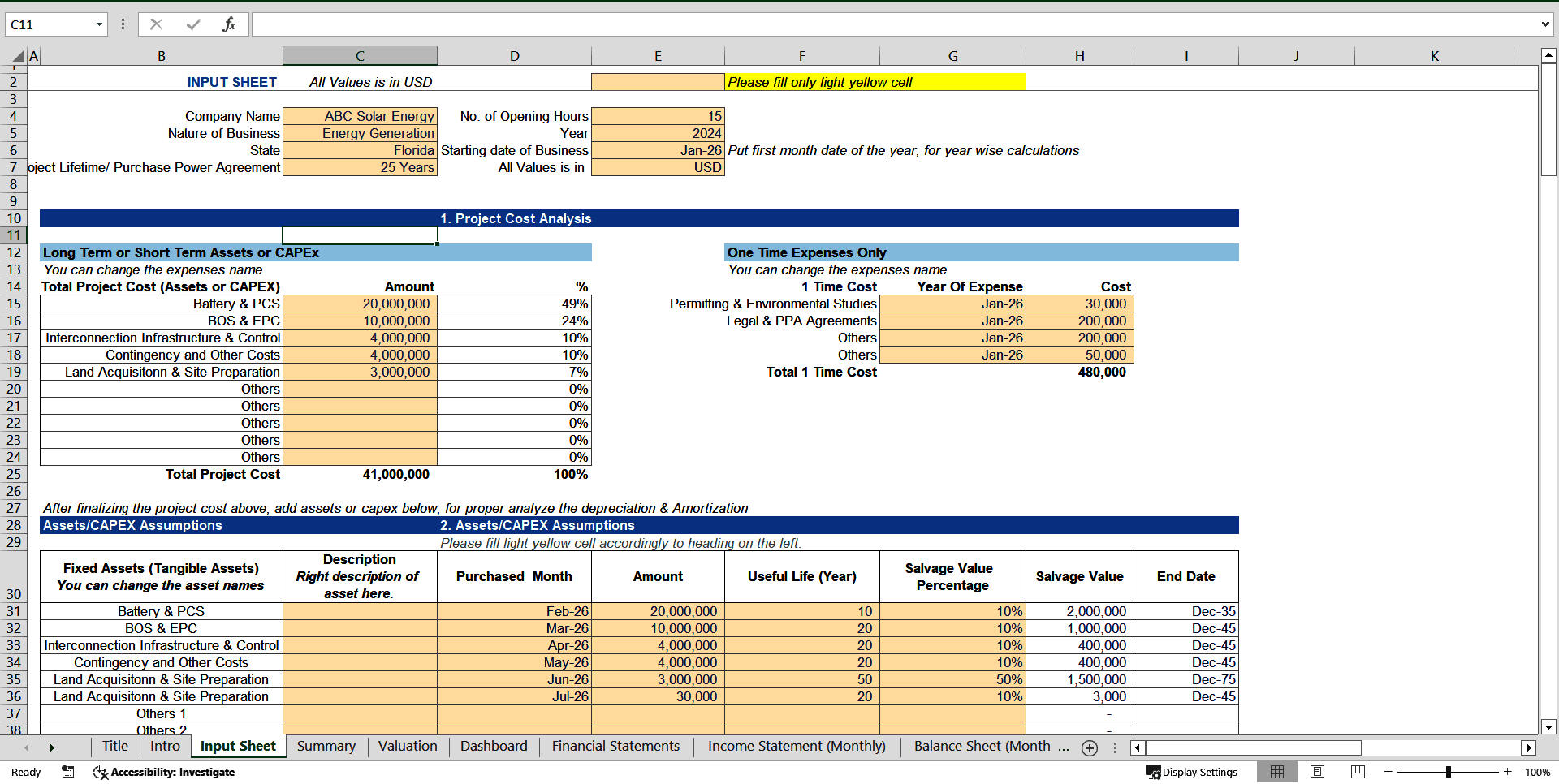The height and width of the screenshot is (784, 1559).
Task: Open Accessibility: Investigate checker
Action: (x=164, y=772)
